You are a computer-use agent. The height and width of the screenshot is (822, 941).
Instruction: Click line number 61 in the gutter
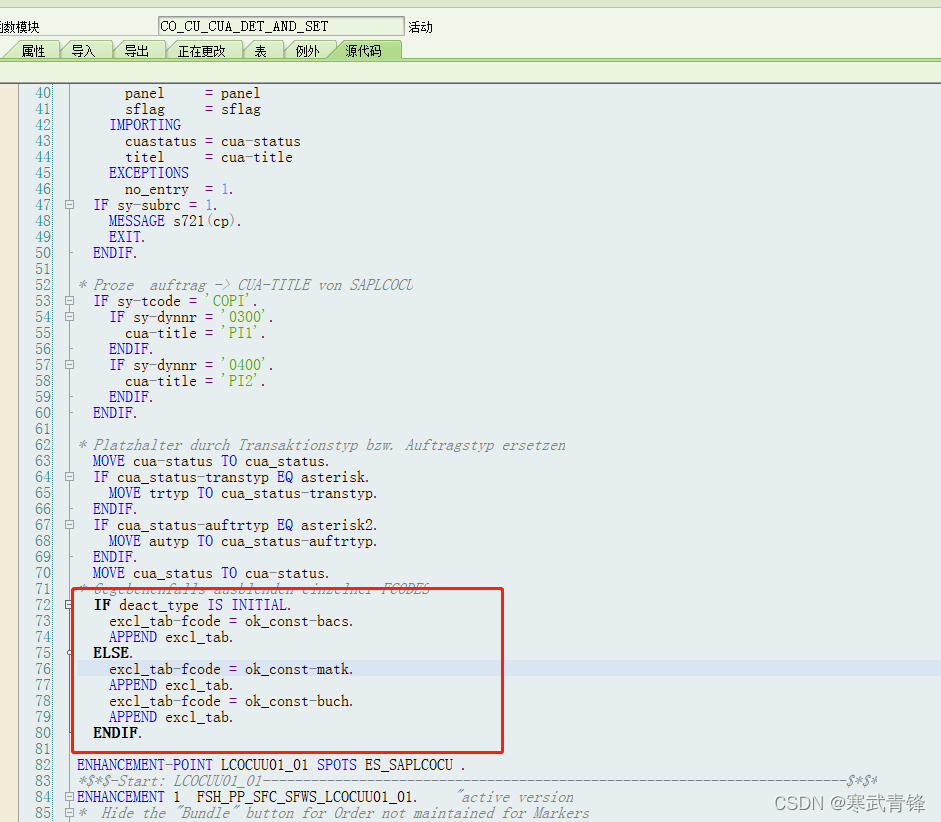point(43,429)
